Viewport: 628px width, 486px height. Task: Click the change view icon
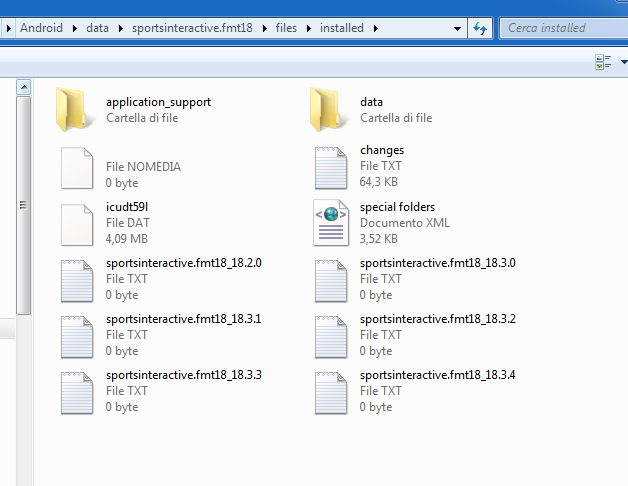(x=603, y=62)
